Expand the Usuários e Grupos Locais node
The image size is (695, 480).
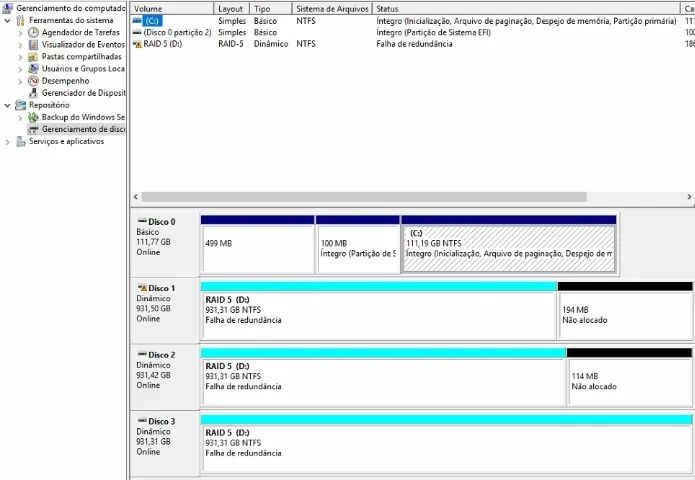point(20,69)
